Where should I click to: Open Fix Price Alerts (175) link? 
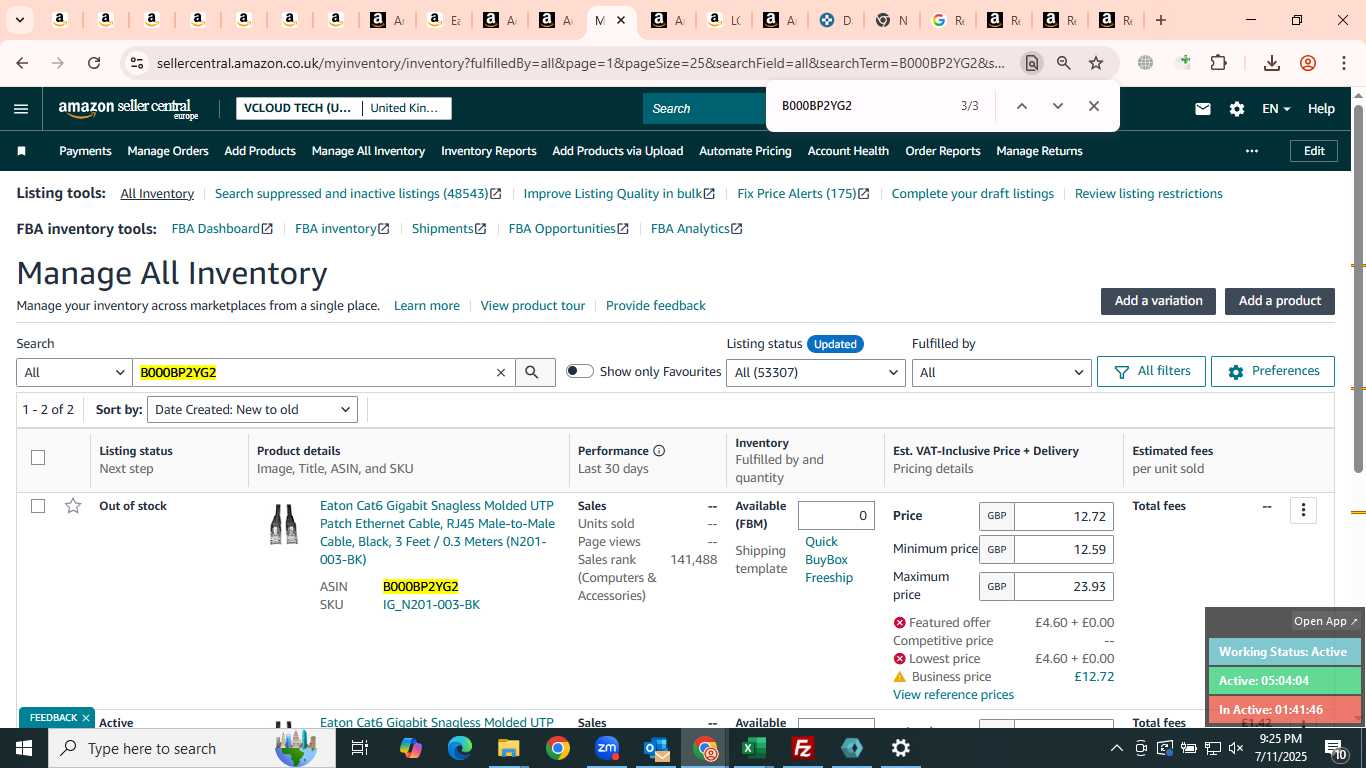(x=803, y=194)
